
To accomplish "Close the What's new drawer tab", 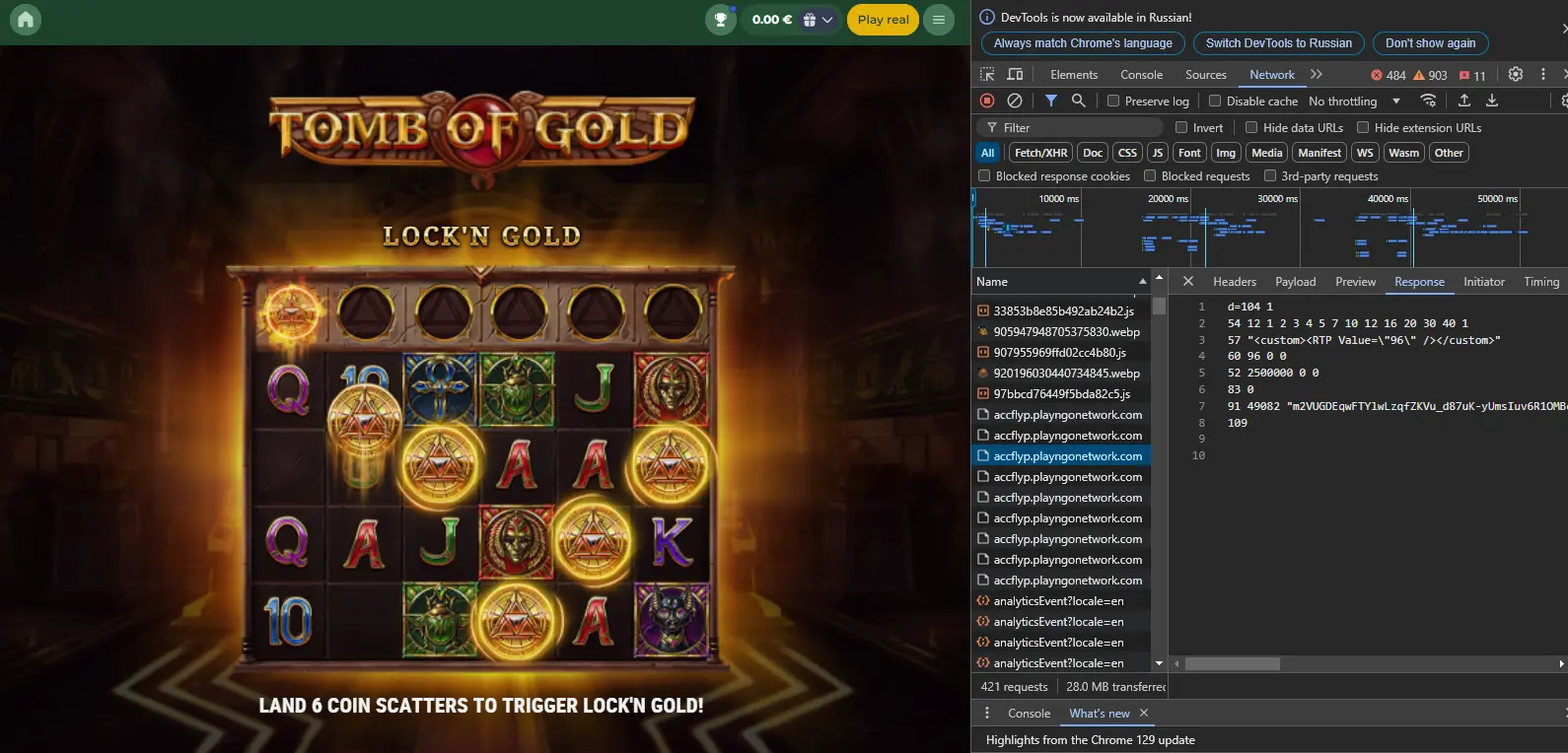I will point(1144,713).
